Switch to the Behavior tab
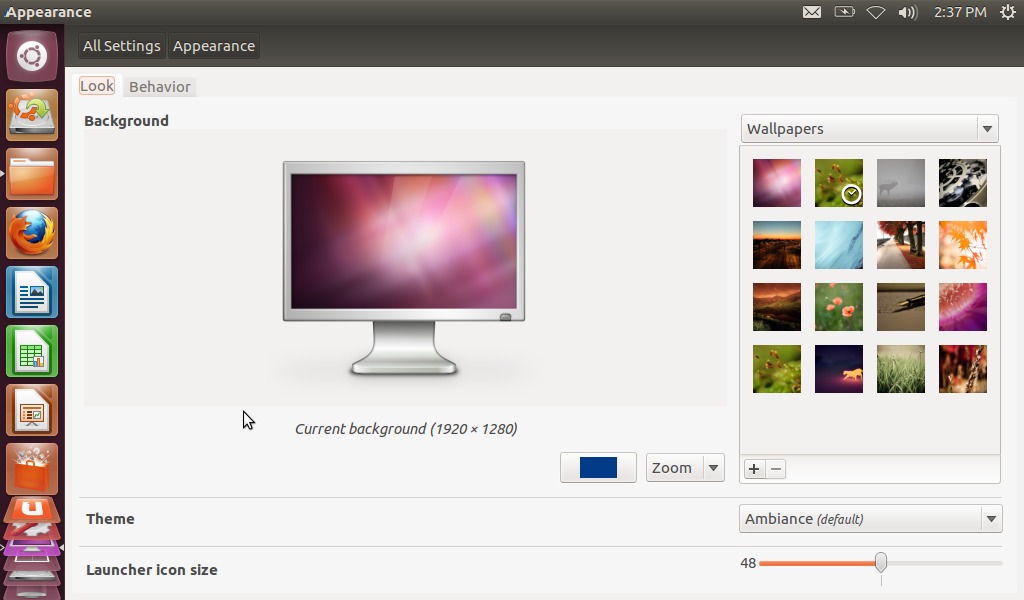 coord(159,86)
